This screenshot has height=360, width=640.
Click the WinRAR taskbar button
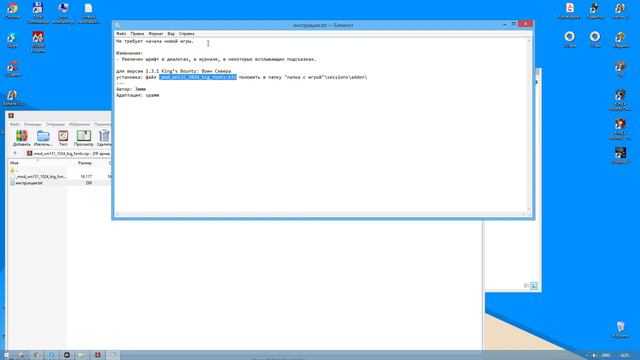[x=98, y=355]
